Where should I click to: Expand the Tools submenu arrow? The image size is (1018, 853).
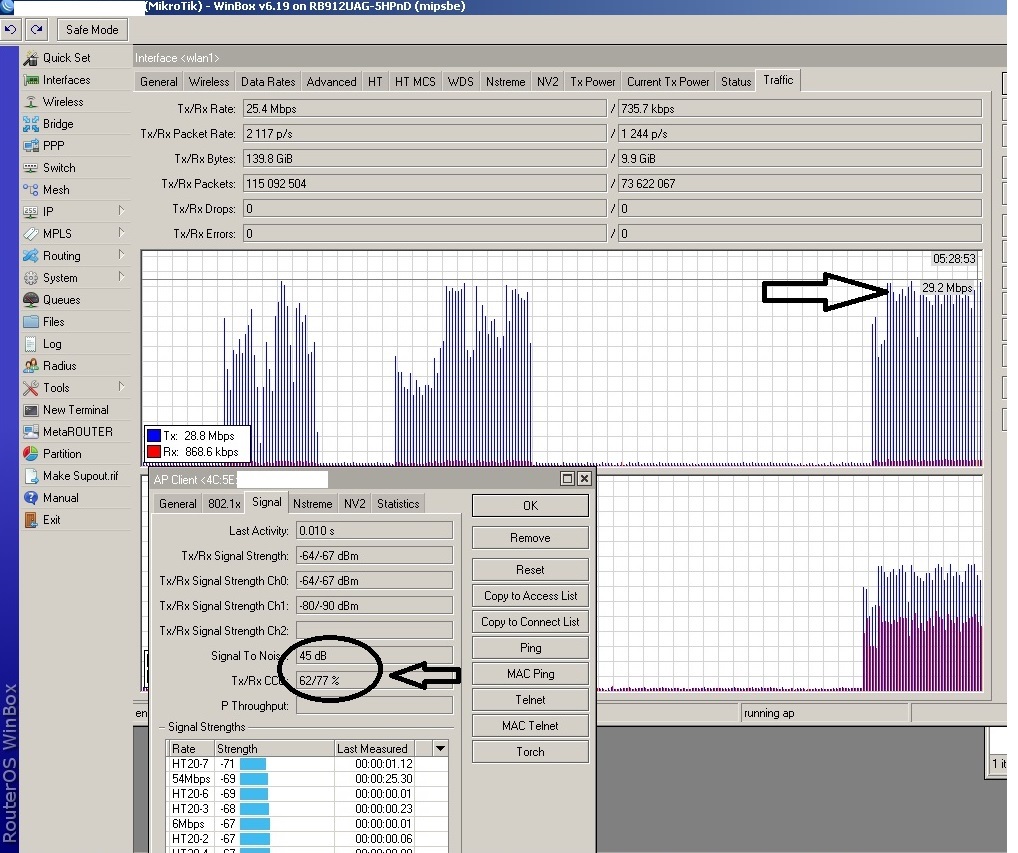121,386
